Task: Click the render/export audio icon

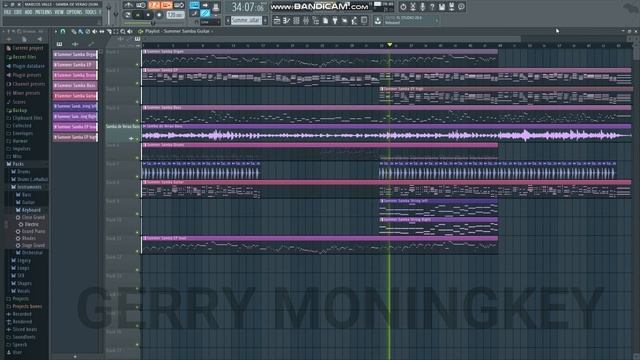Action: click(x=451, y=7)
